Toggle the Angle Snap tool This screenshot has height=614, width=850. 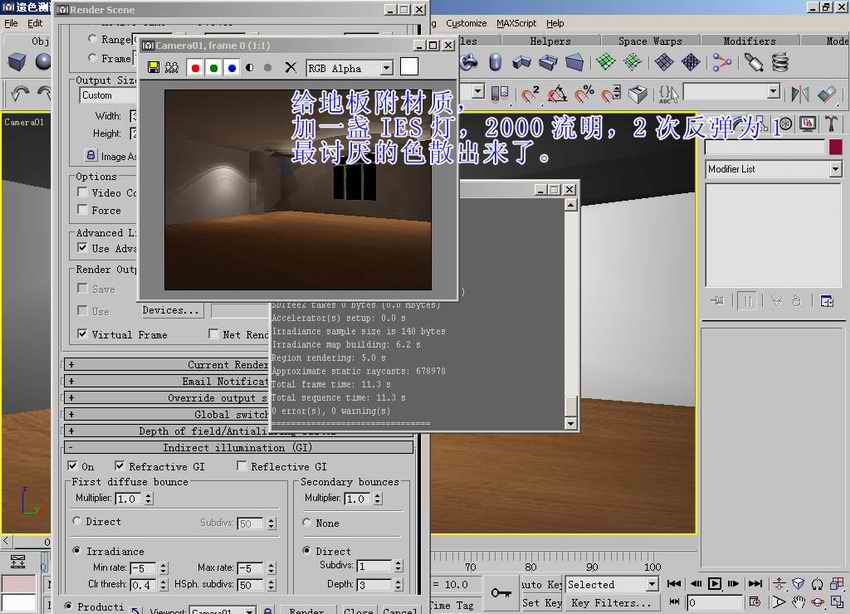click(x=558, y=93)
